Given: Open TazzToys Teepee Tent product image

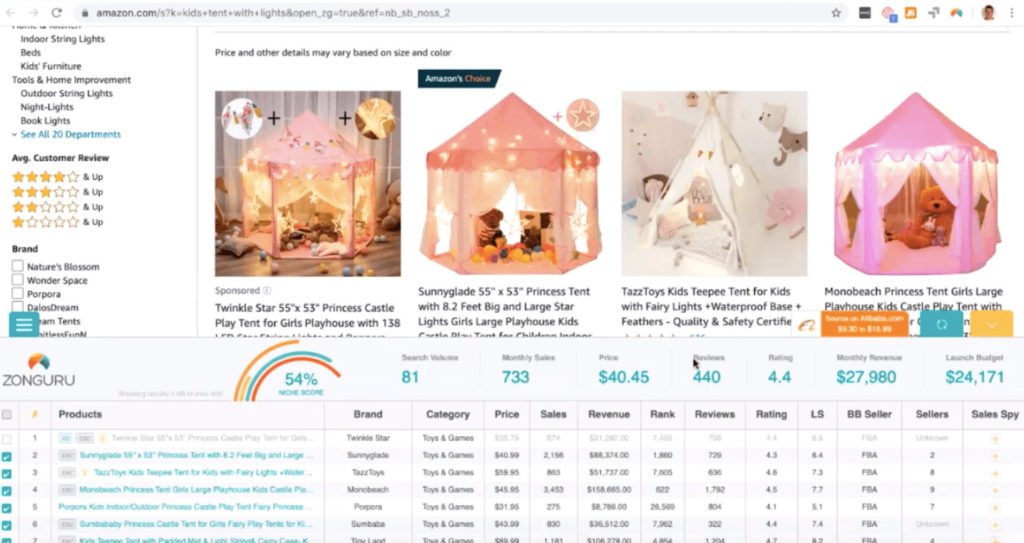Looking at the screenshot, I should coord(714,184).
